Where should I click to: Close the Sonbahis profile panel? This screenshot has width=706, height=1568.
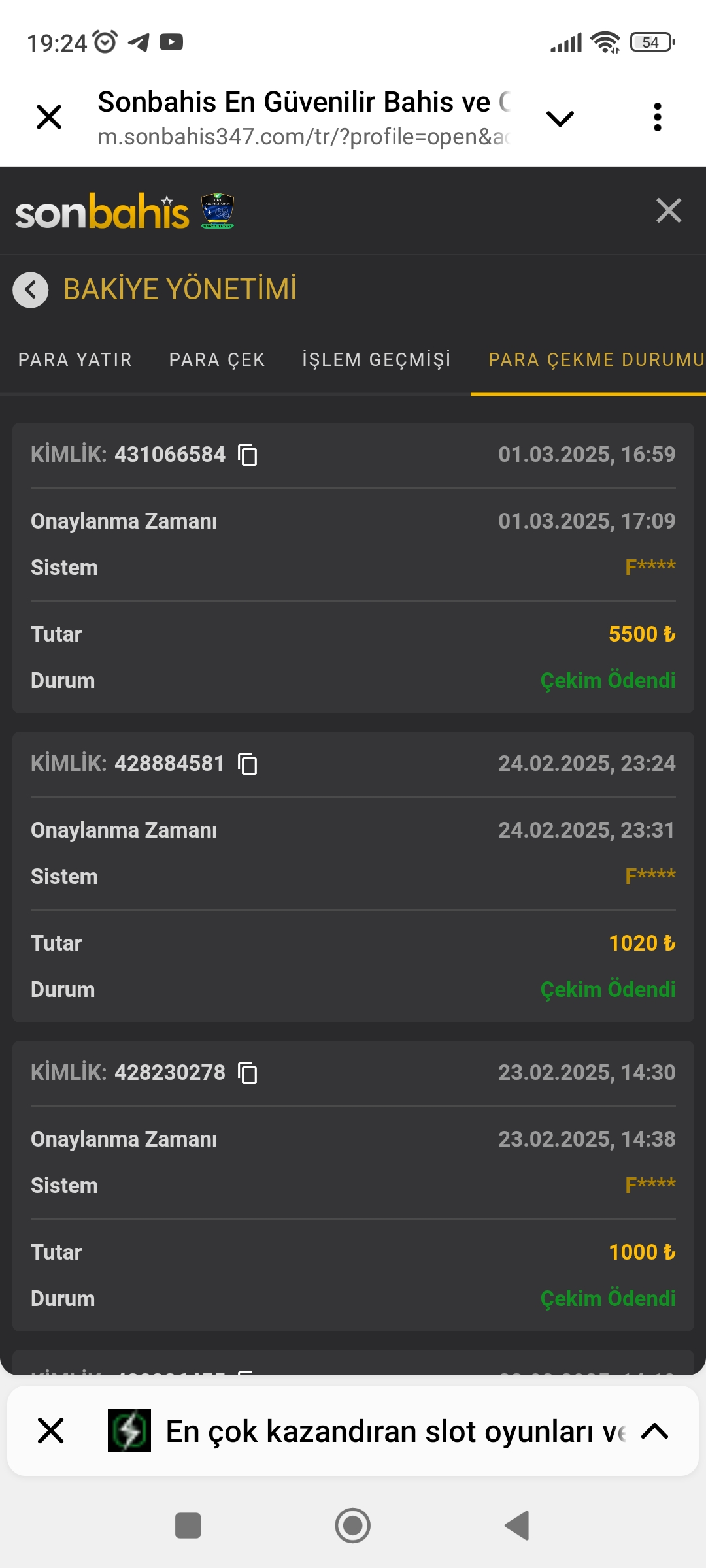click(668, 211)
